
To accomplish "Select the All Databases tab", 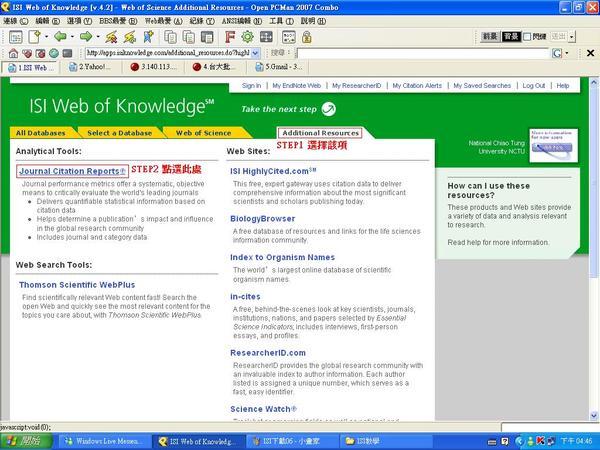I will [x=41, y=133].
